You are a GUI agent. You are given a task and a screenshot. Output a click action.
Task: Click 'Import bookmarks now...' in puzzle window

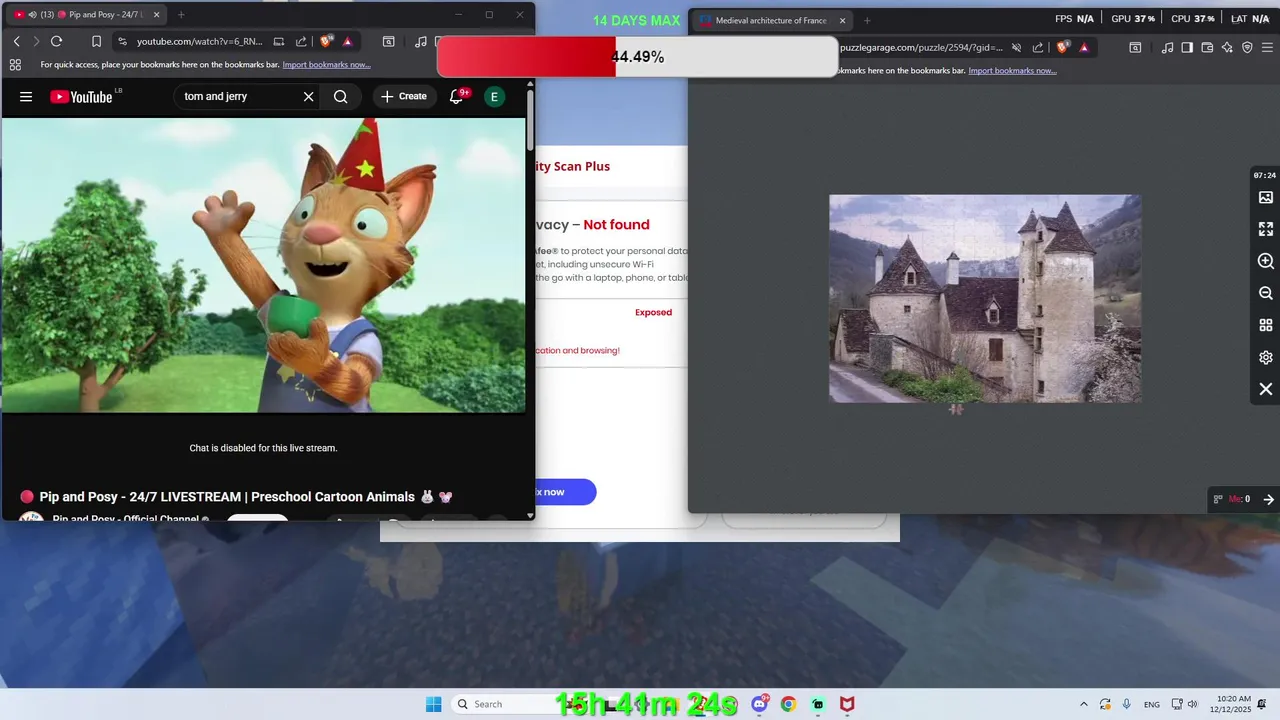[x=1012, y=71]
